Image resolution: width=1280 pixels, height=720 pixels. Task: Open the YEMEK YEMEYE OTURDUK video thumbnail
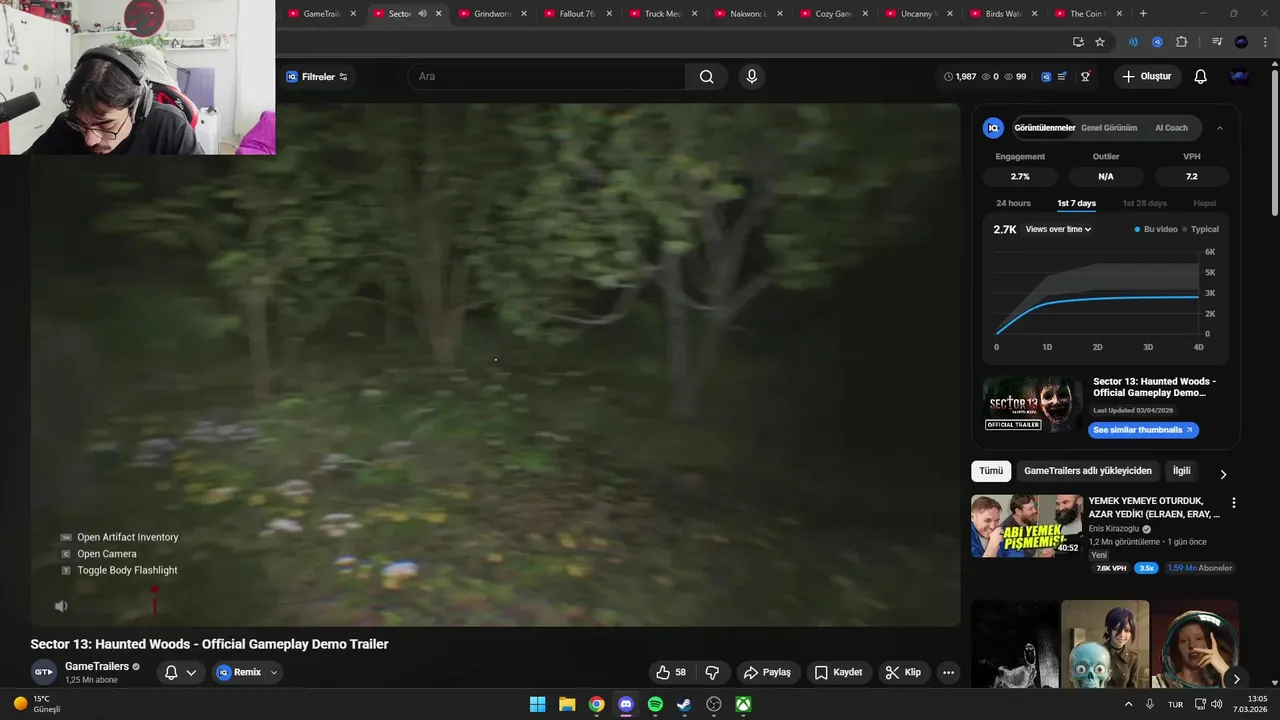pos(1026,526)
